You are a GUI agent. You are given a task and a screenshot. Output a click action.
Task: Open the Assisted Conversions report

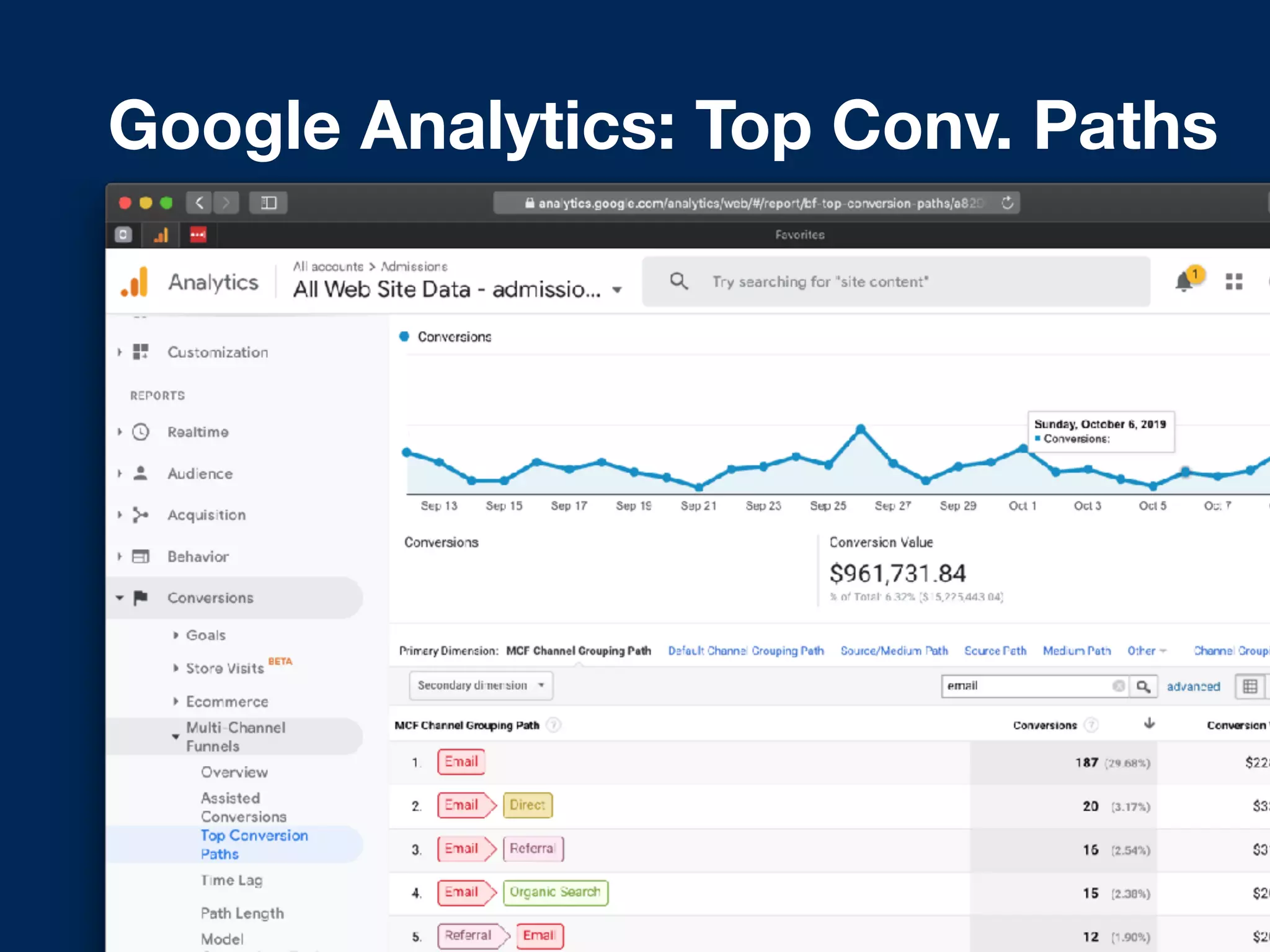242,807
